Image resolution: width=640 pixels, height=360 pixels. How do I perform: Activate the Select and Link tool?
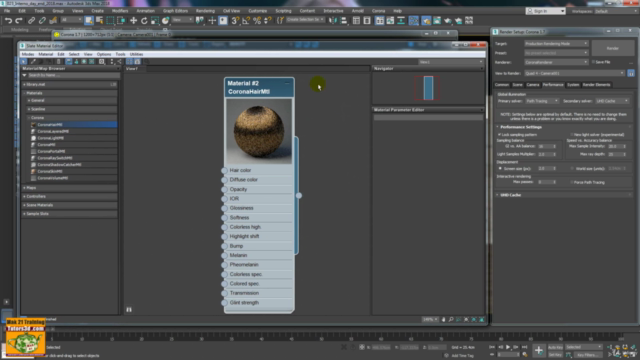click(x=31, y=20)
